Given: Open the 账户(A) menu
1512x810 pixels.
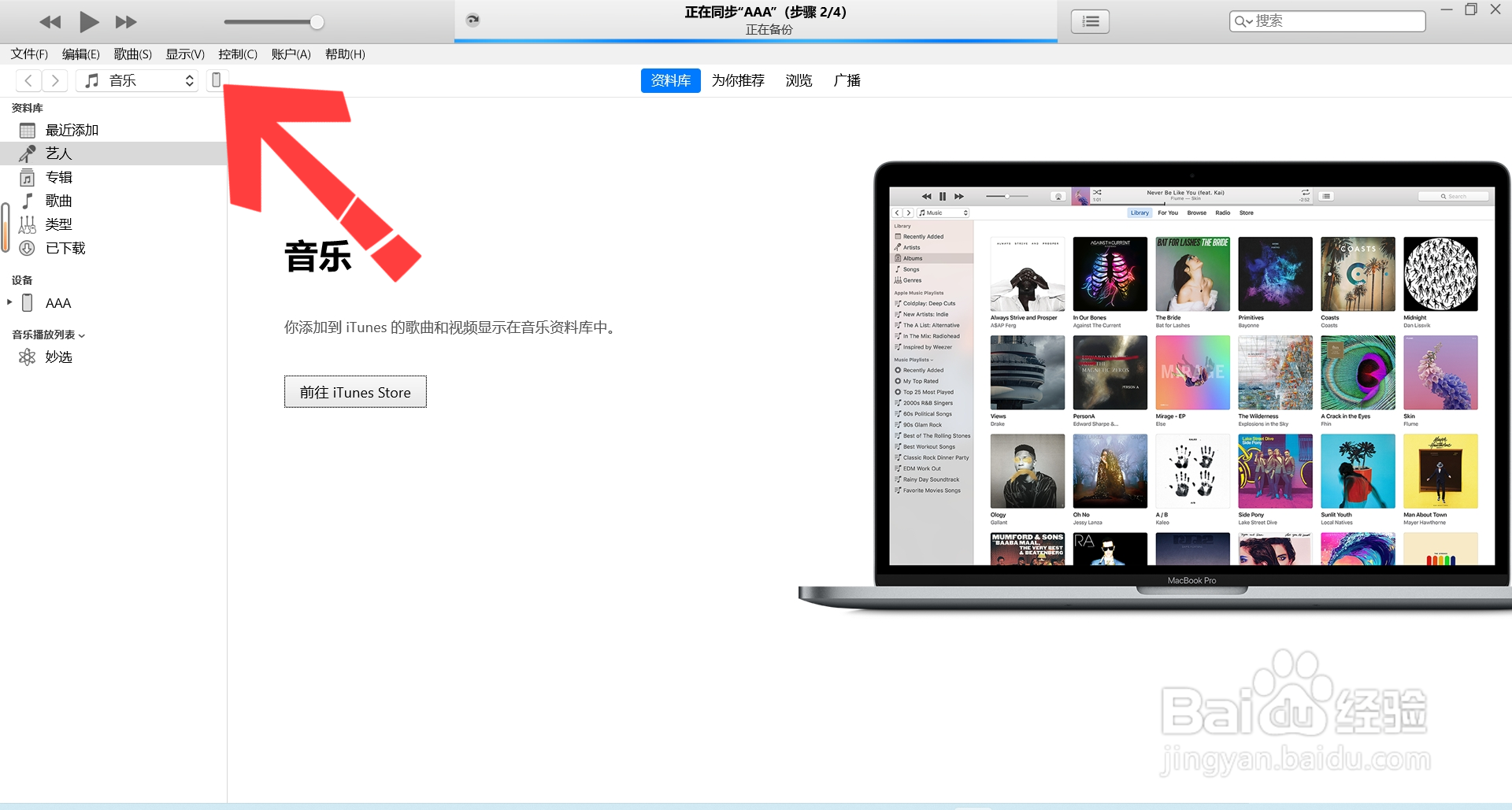Looking at the screenshot, I should [291, 54].
